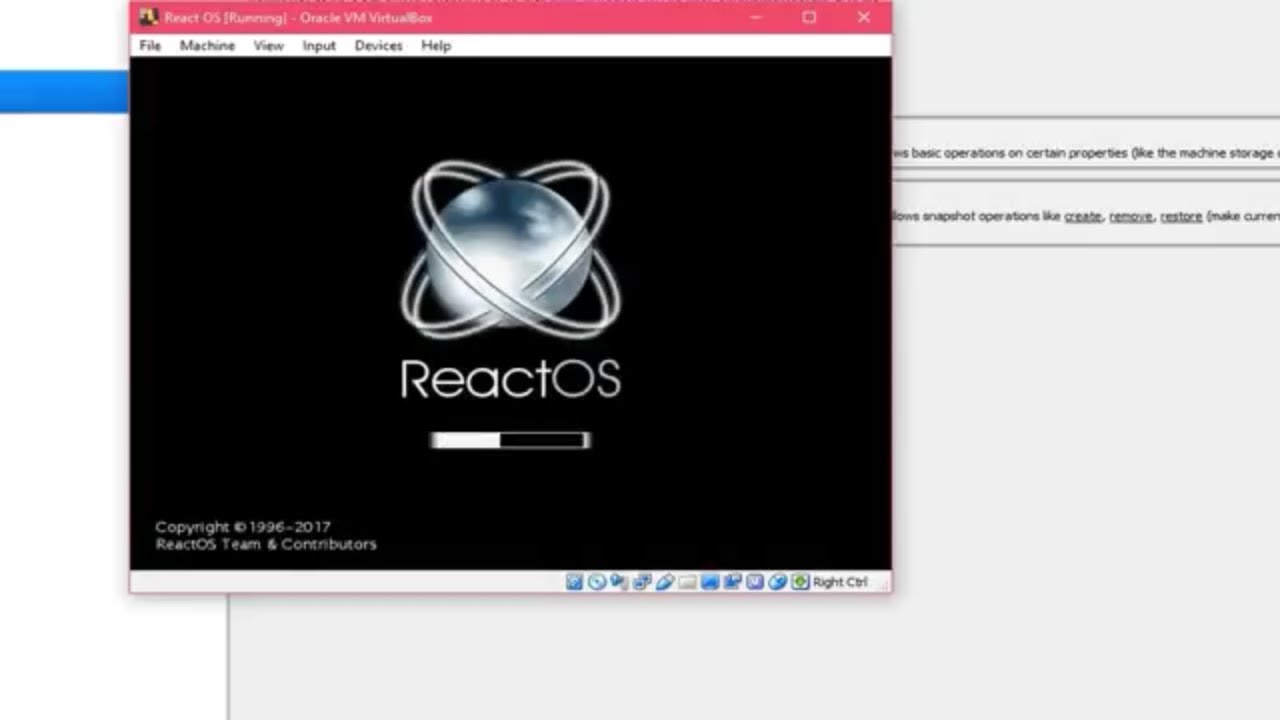Screen dimensions: 1280x720
Task: Open the Input menu
Action: pos(319,46)
